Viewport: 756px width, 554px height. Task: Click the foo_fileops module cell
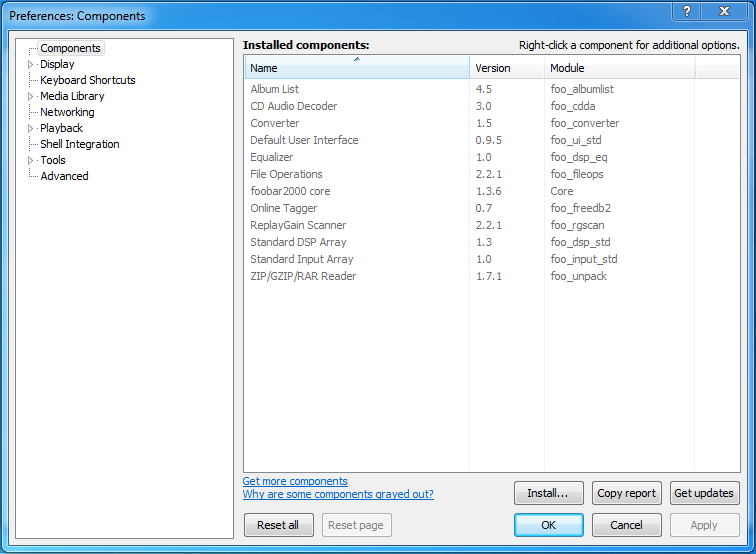[577, 174]
